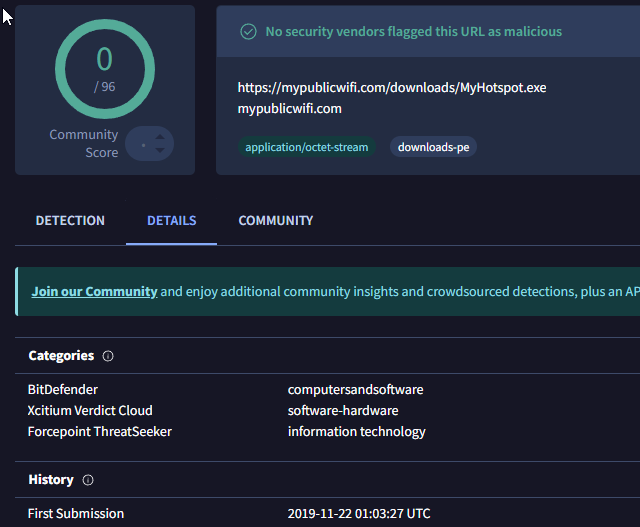Click the green check-circle status icon
Screen dimensions: 640x527
[249, 32]
